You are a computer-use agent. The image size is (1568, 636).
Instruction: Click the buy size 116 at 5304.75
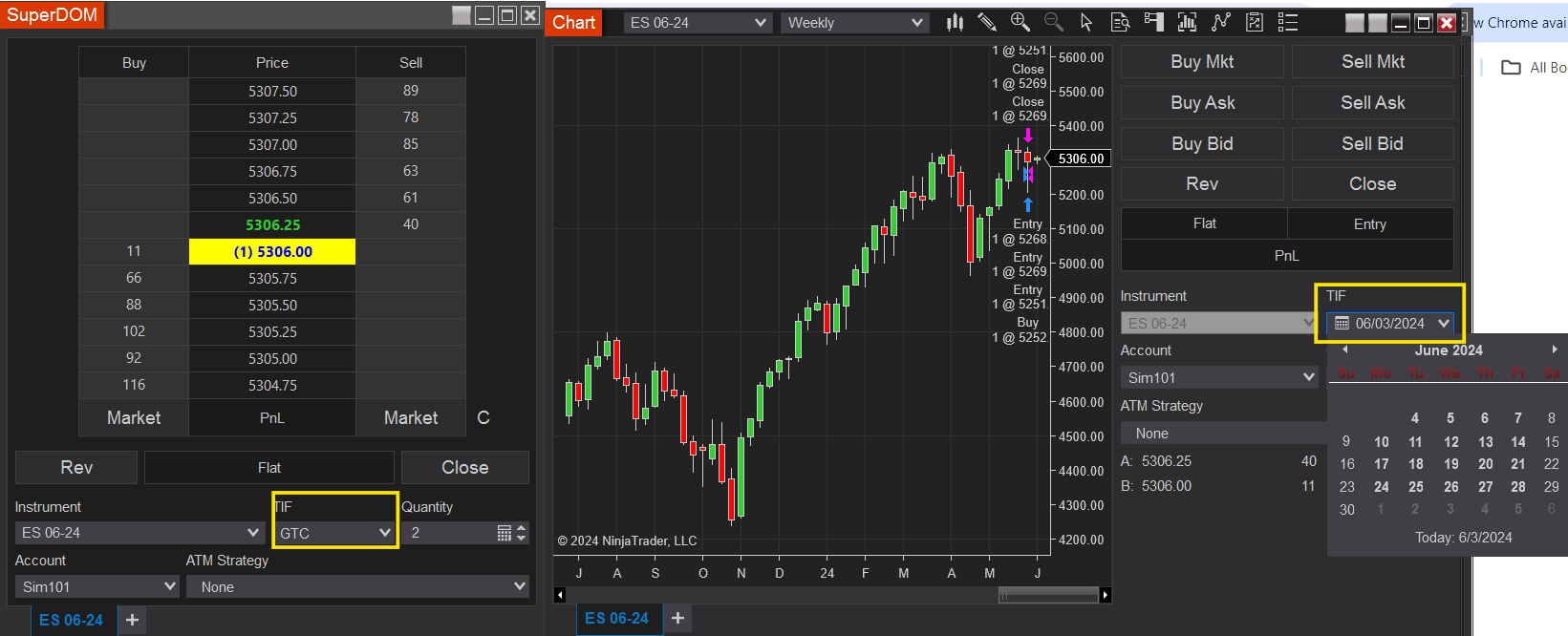[134, 385]
